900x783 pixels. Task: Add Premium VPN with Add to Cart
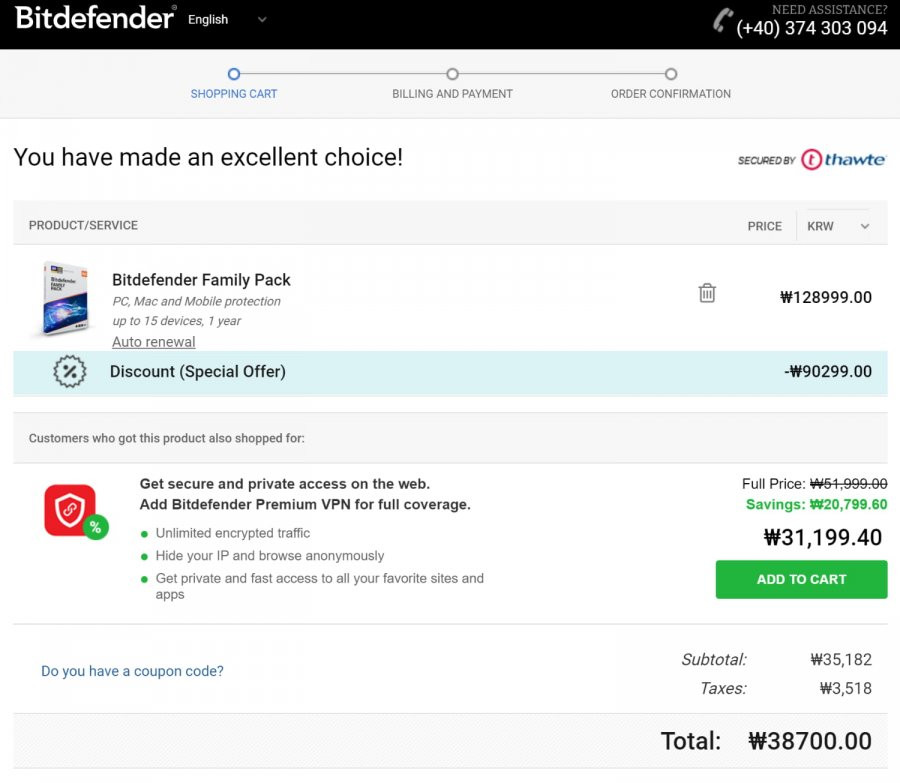tap(801, 579)
